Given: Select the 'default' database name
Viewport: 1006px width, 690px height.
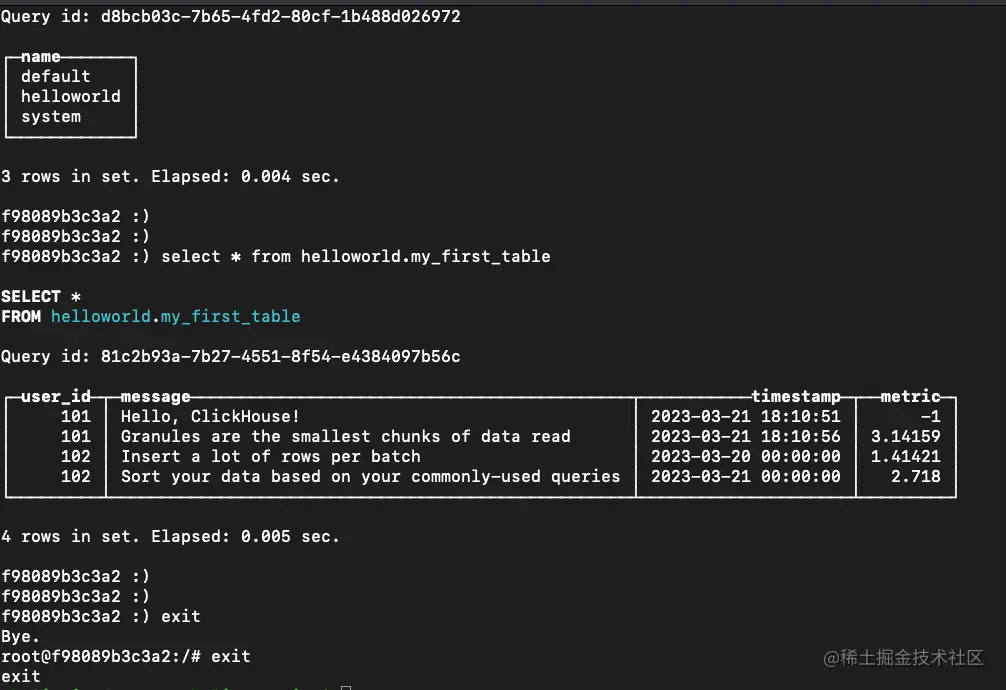Looking at the screenshot, I should [x=56, y=76].
